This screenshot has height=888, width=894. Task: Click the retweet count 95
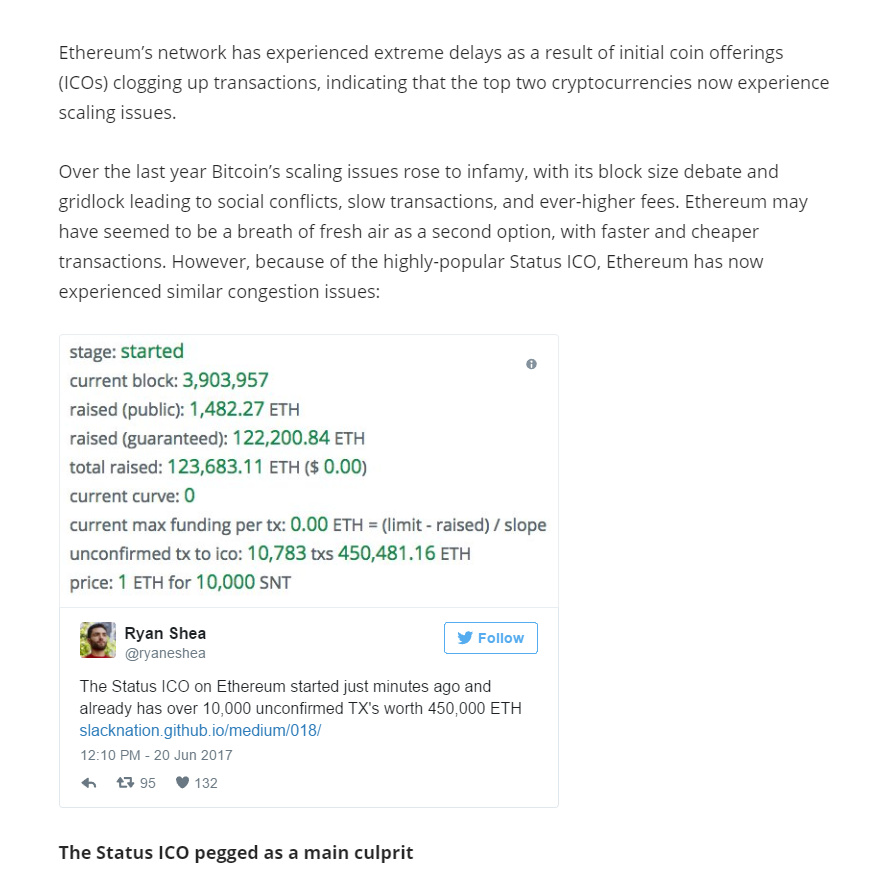point(148,783)
